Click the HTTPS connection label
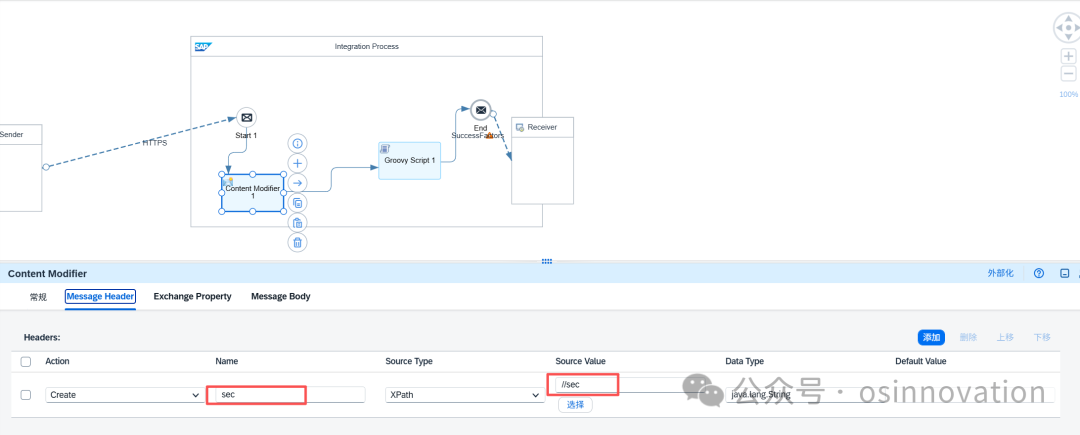The image size is (1080, 435). 155,143
